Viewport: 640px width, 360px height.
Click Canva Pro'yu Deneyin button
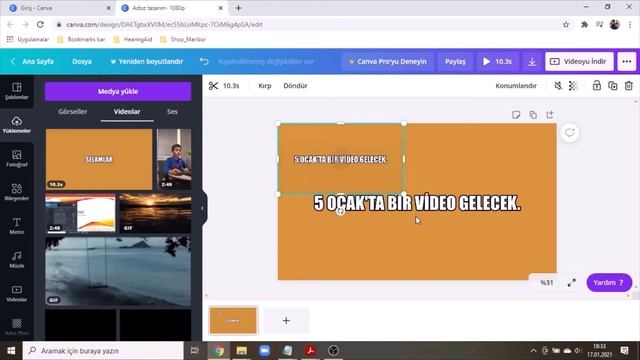(x=387, y=62)
